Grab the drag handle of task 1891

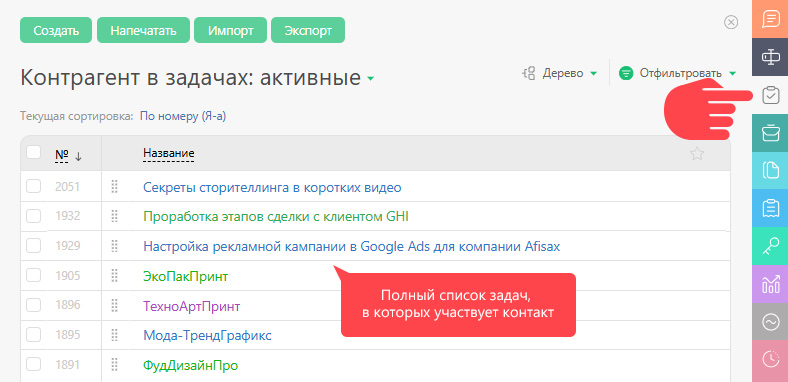pyautogui.click(x=114, y=365)
